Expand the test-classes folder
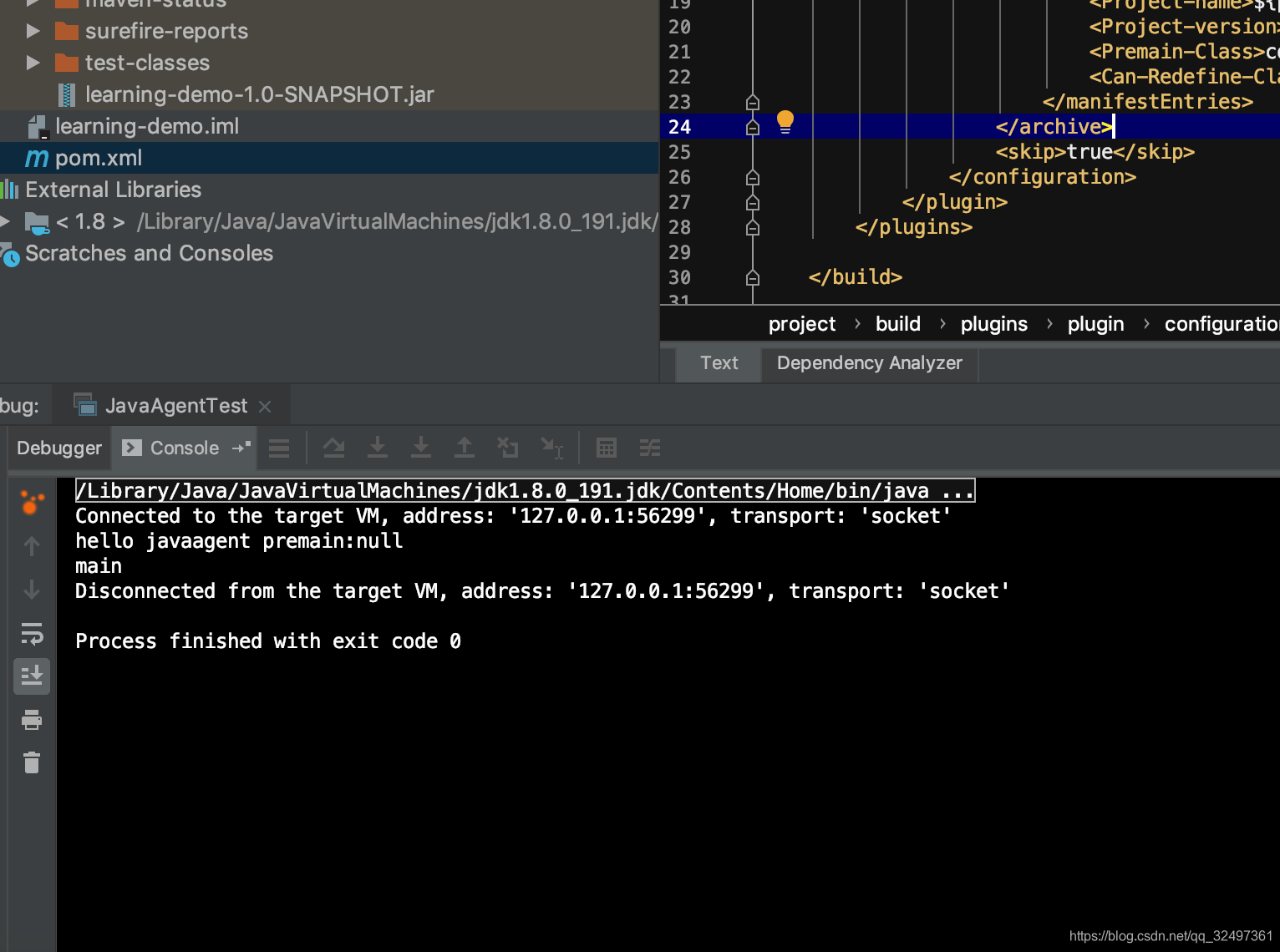This screenshot has height=952, width=1280. coord(33,63)
